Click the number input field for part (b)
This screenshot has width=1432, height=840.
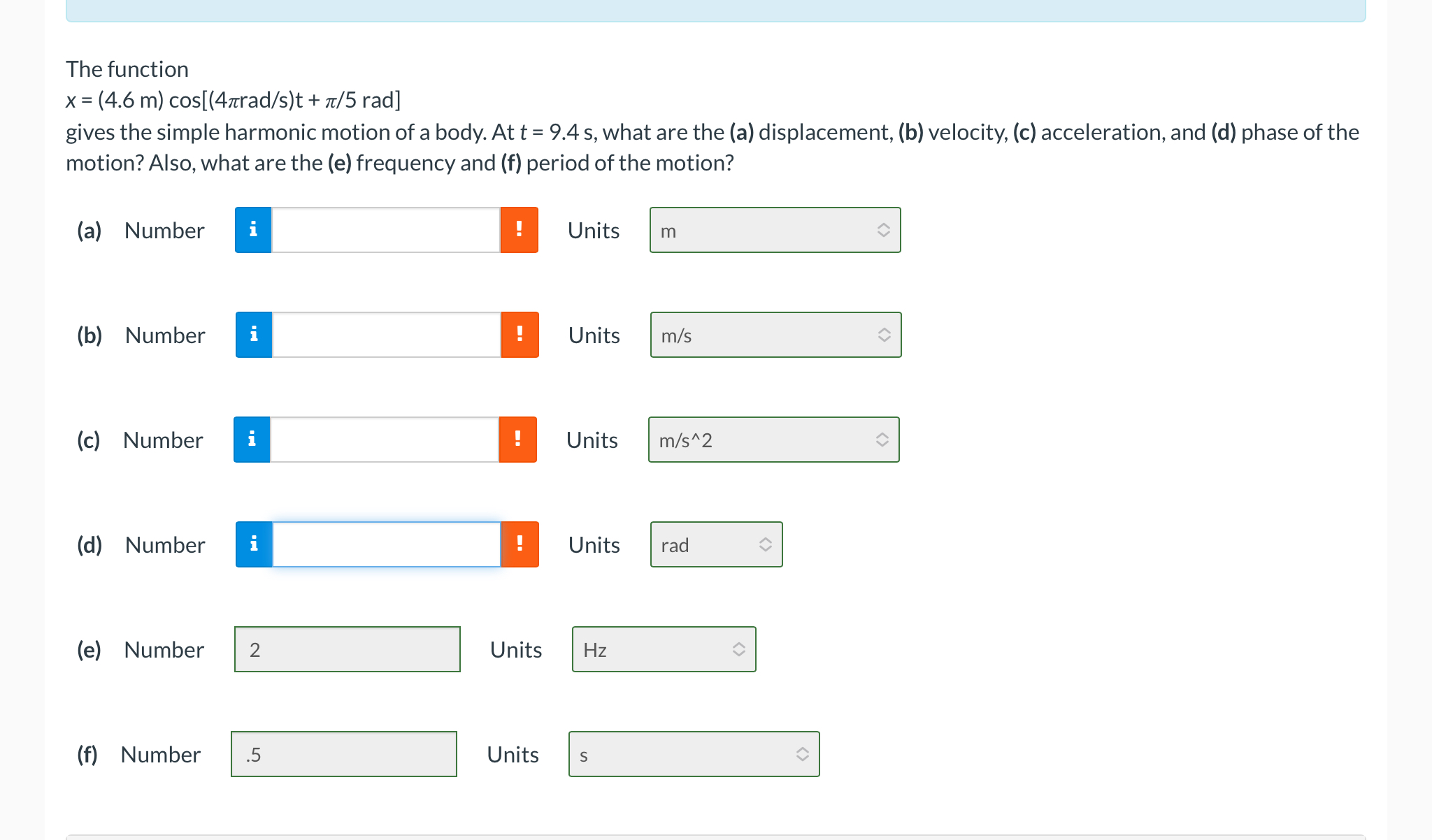[387, 335]
